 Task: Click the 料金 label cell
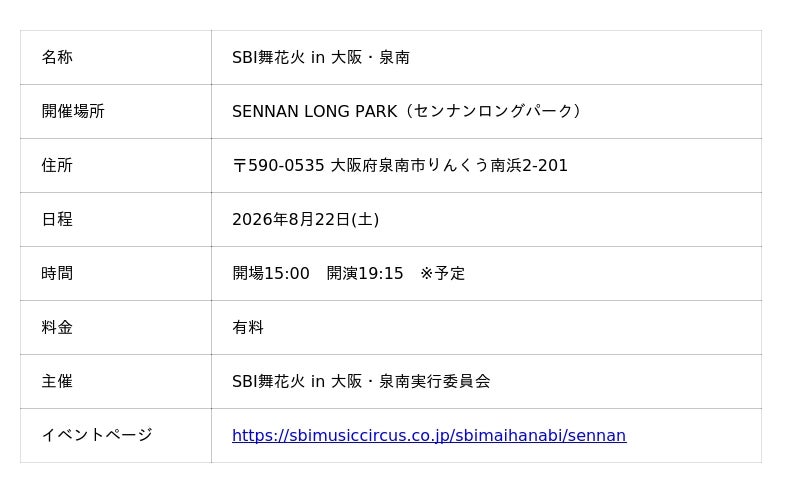point(57,328)
